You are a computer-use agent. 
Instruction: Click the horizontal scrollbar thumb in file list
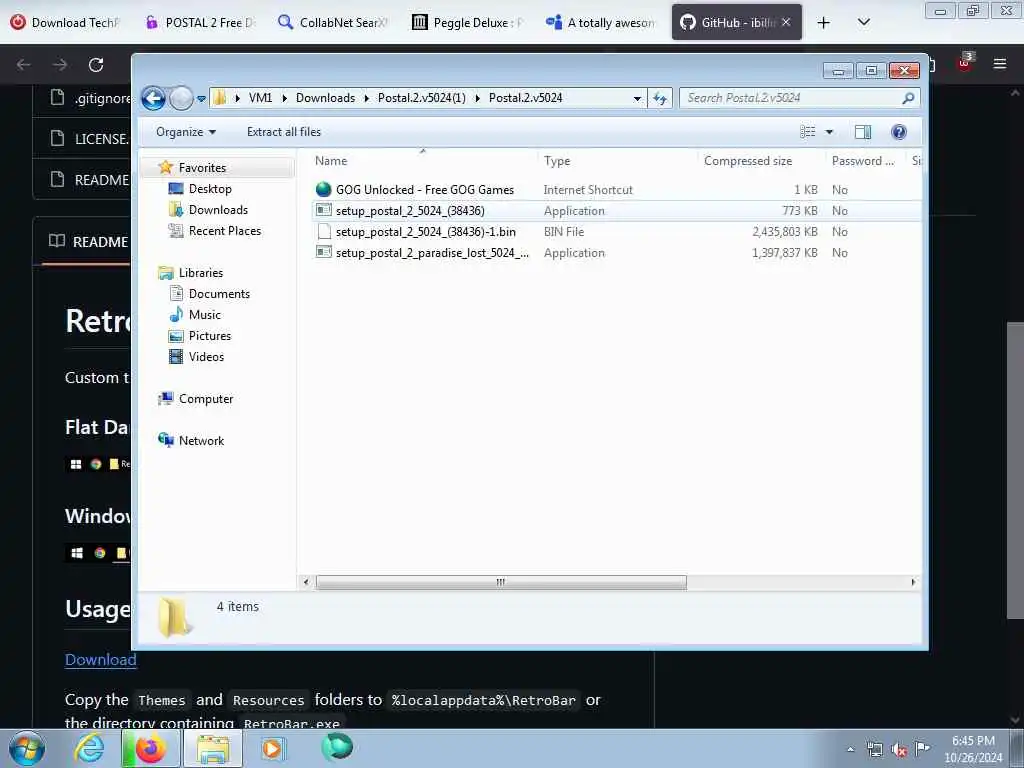(501, 582)
